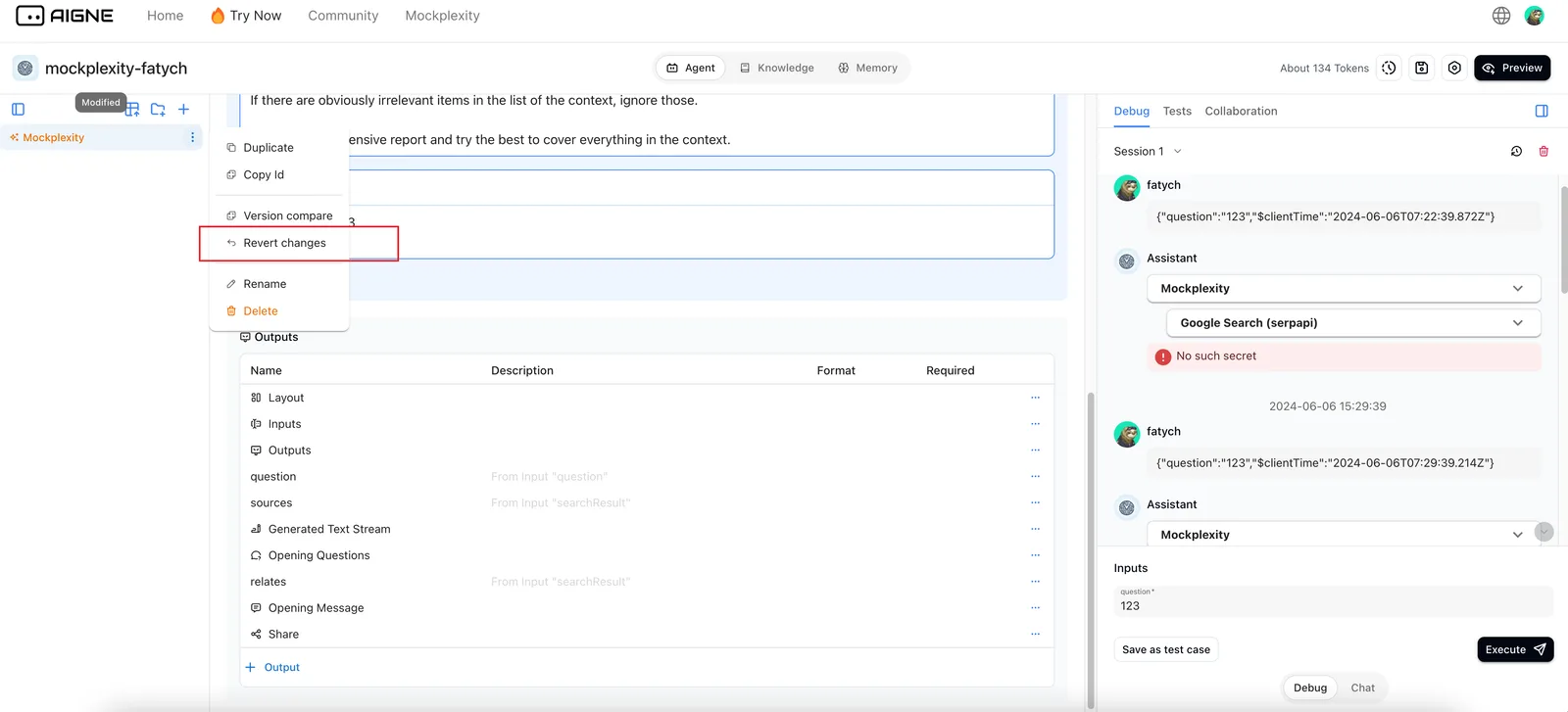Click the Generated Text Stream output name

point(329,529)
